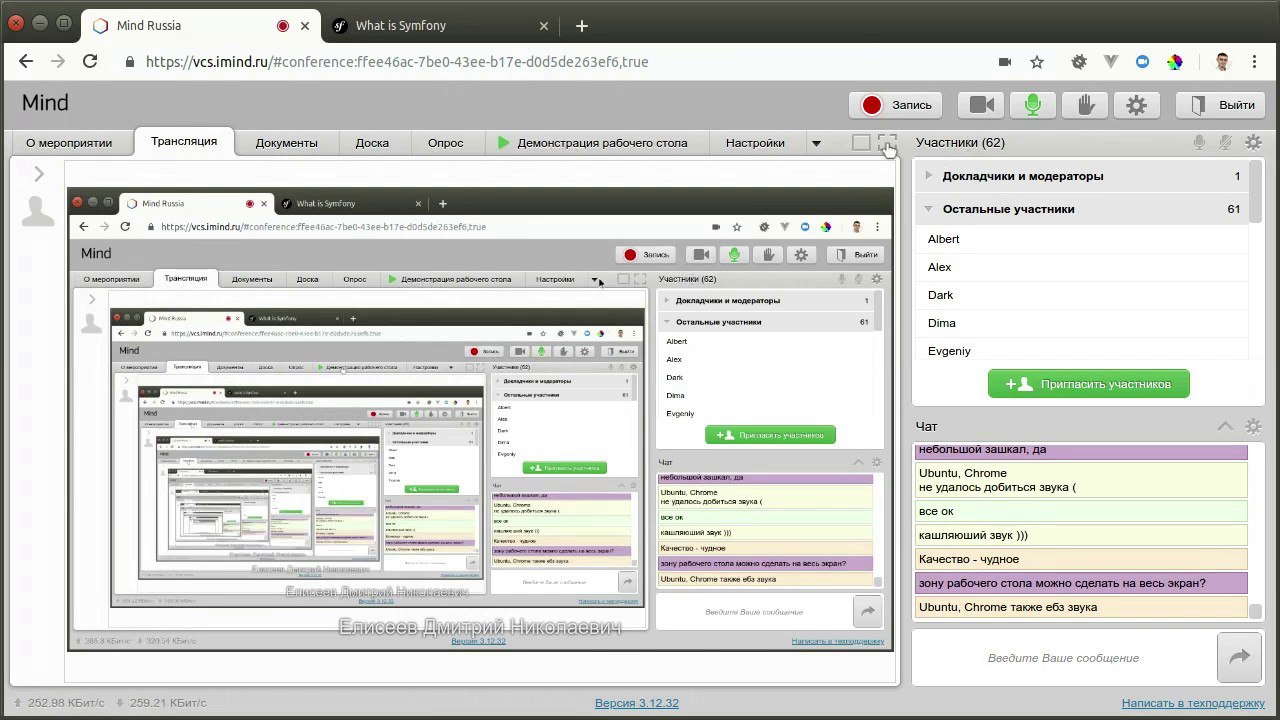The width and height of the screenshot is (1280, 720).
Task: Open a new browser tab with plus
Action: [x=582, y=26]
